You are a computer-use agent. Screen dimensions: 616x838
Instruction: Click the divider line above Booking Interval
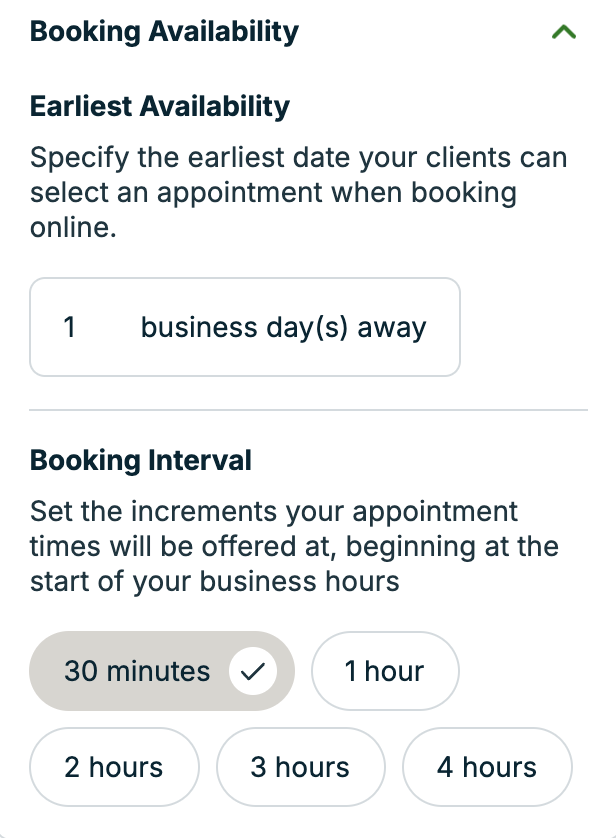tap(308, 410)
